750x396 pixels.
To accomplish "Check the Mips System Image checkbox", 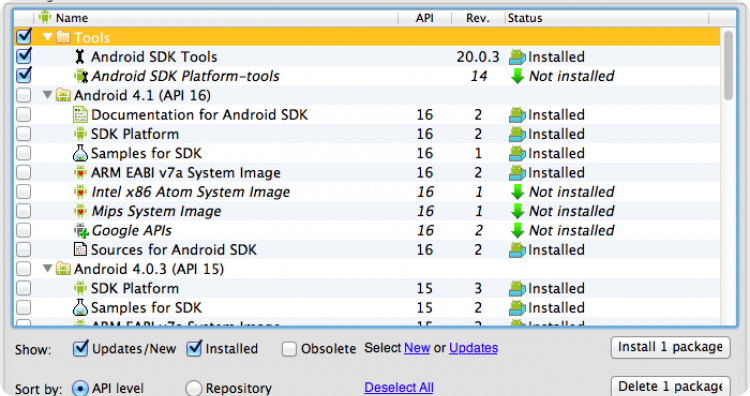I will coord(23,211).
